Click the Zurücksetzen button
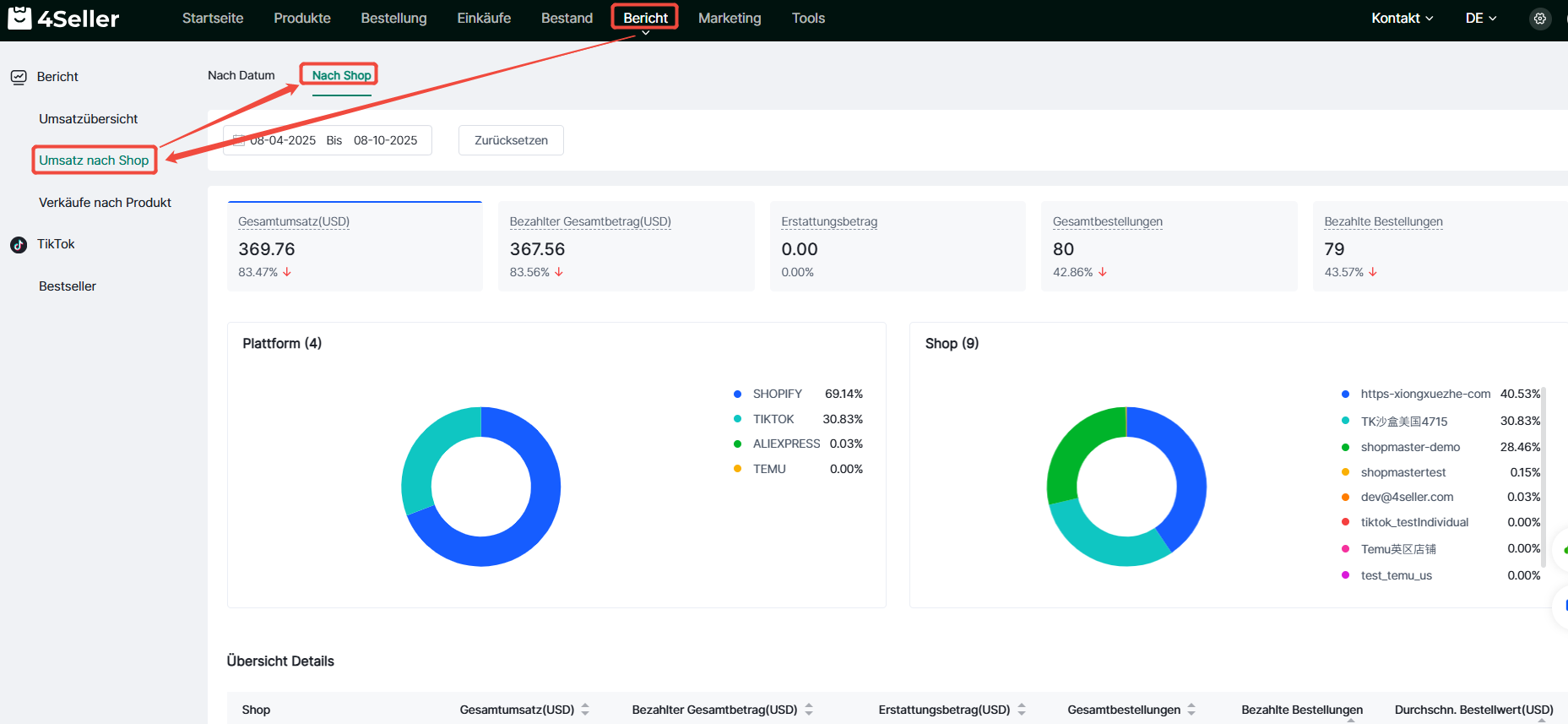The height and width of the screenshot is (724, 1568). (x=511, y=140)
